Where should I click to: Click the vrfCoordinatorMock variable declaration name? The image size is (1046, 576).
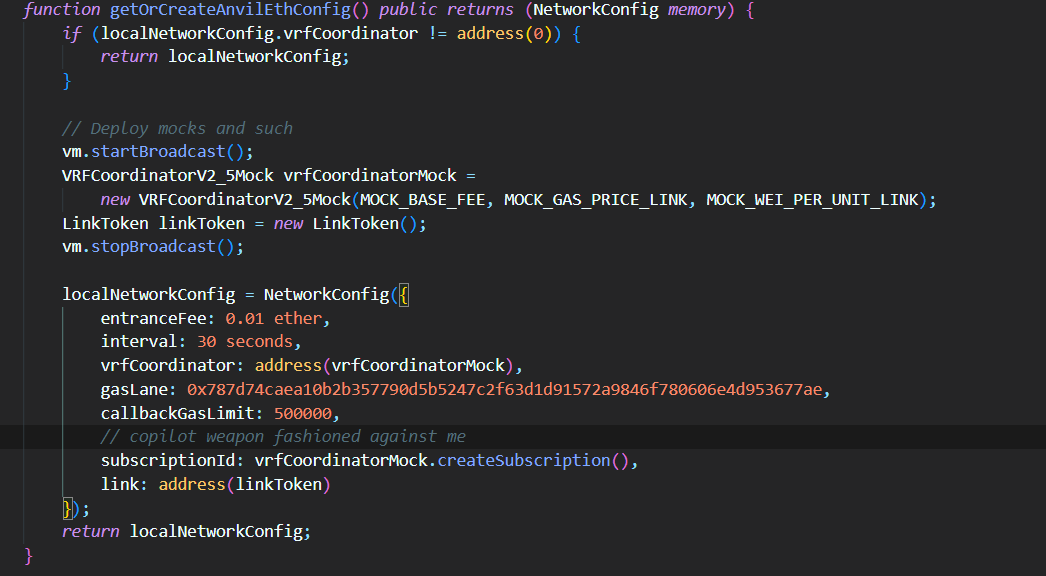pos(370,176)
